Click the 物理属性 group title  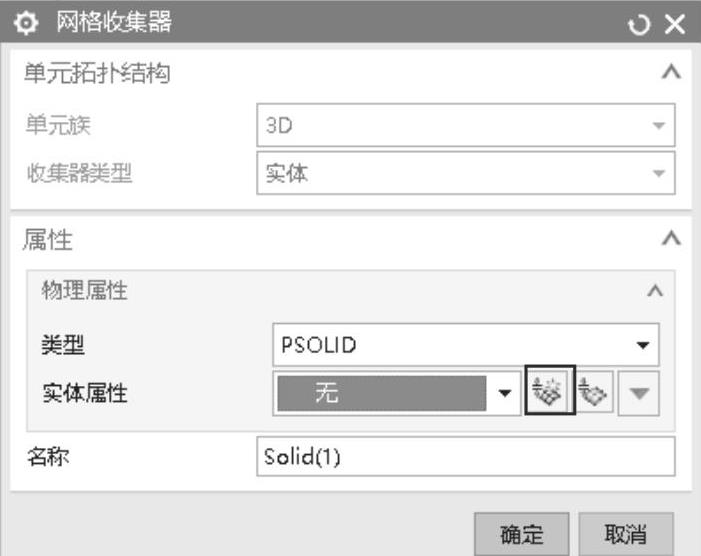[x=84, y=291]
